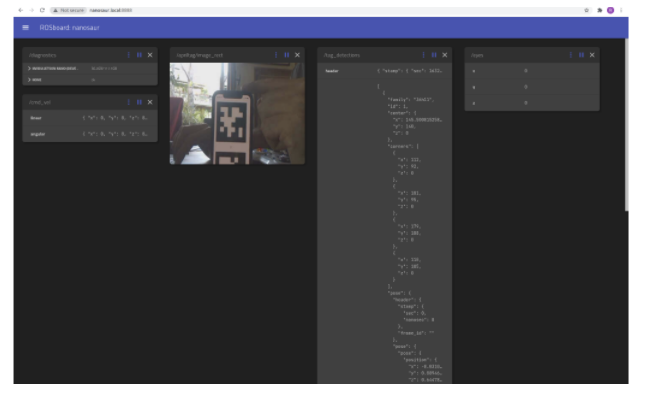Select the y row in /eyes panel
645x399 pixels.
tap(532, 87)
